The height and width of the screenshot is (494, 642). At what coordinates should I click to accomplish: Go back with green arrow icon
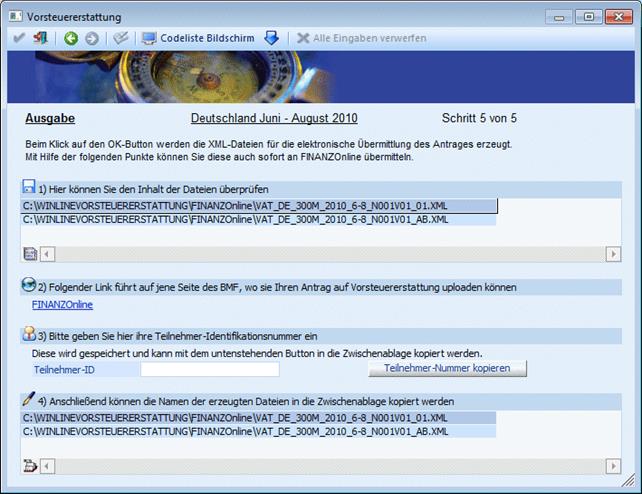71,38
